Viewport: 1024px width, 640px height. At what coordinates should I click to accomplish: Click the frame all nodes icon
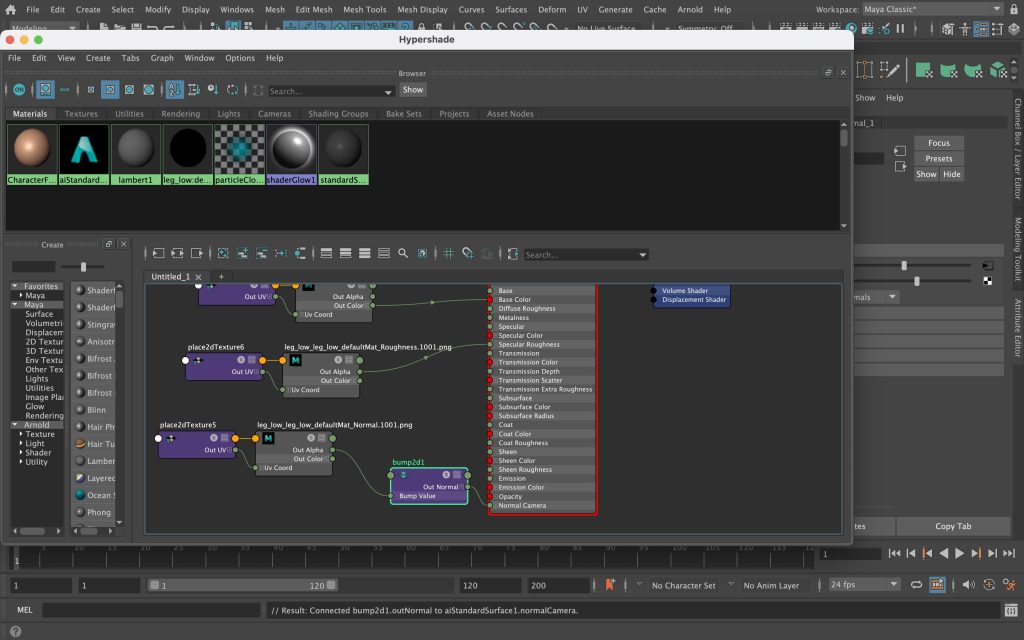[223, 253]
